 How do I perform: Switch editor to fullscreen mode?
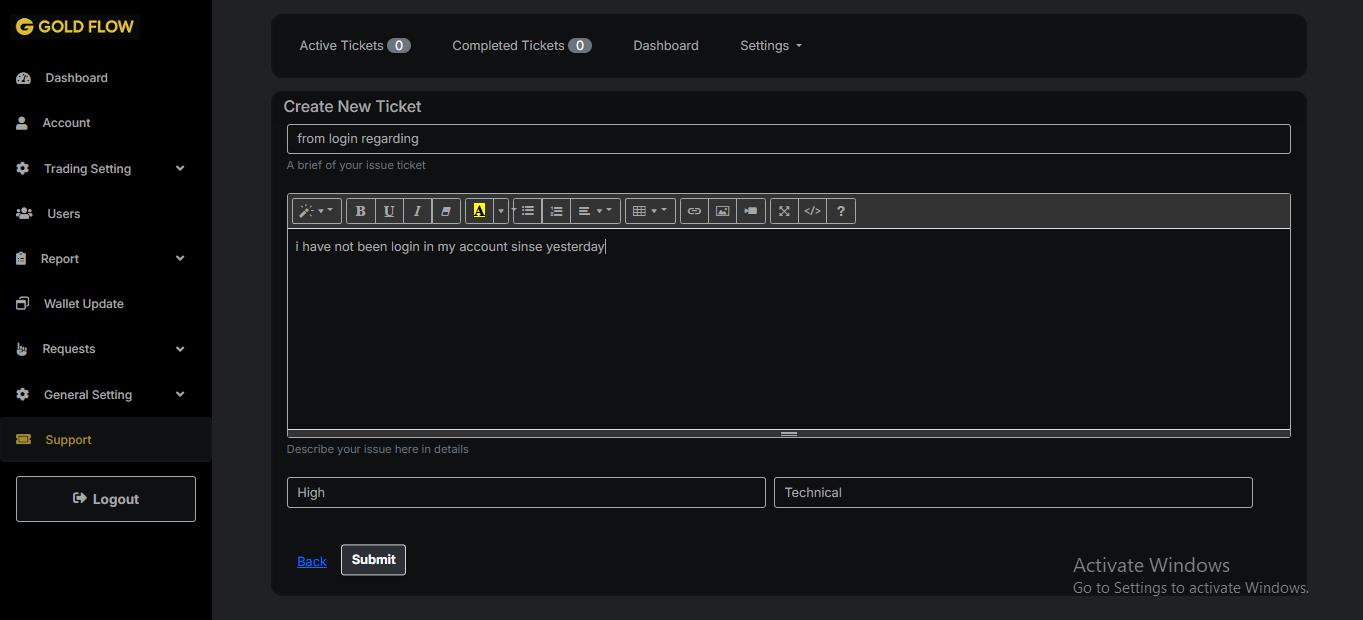(784, 211)
